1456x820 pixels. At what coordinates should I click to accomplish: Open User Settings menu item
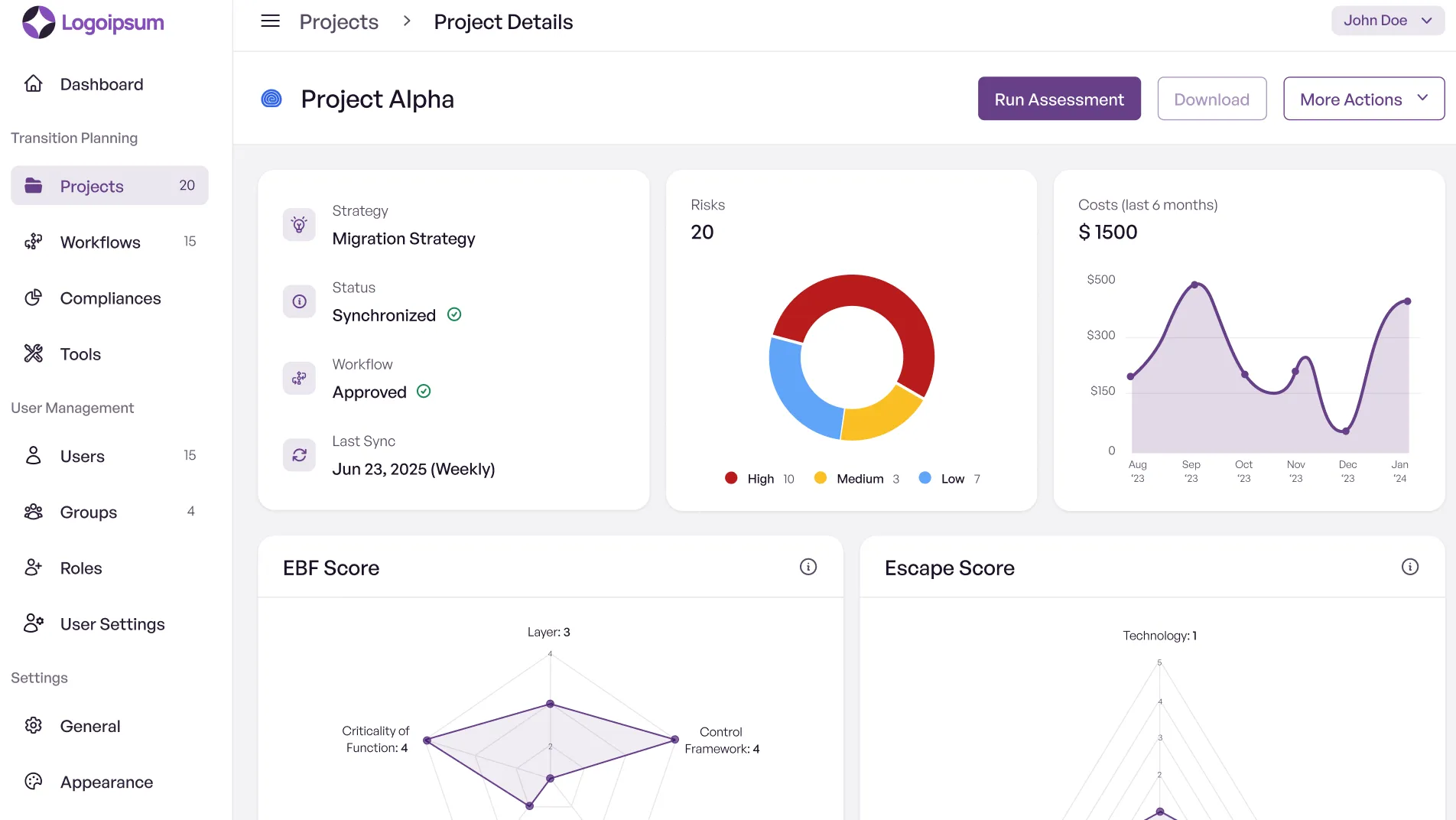pos(109,623)
